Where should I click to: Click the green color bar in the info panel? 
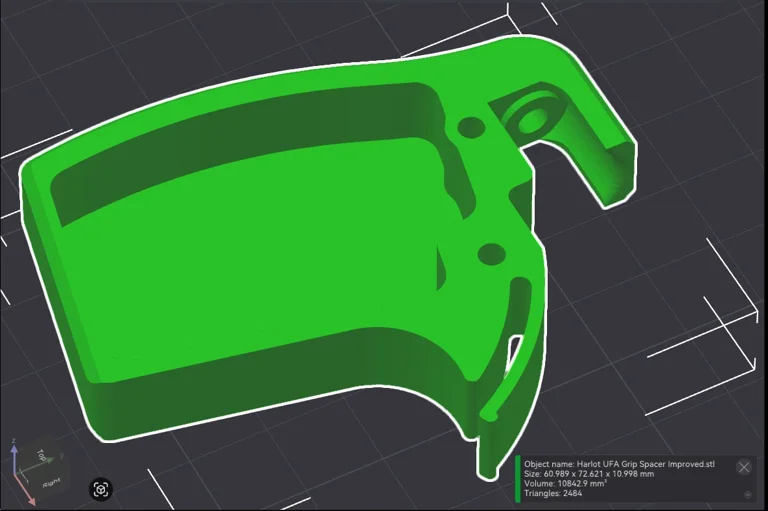[518, 479]
